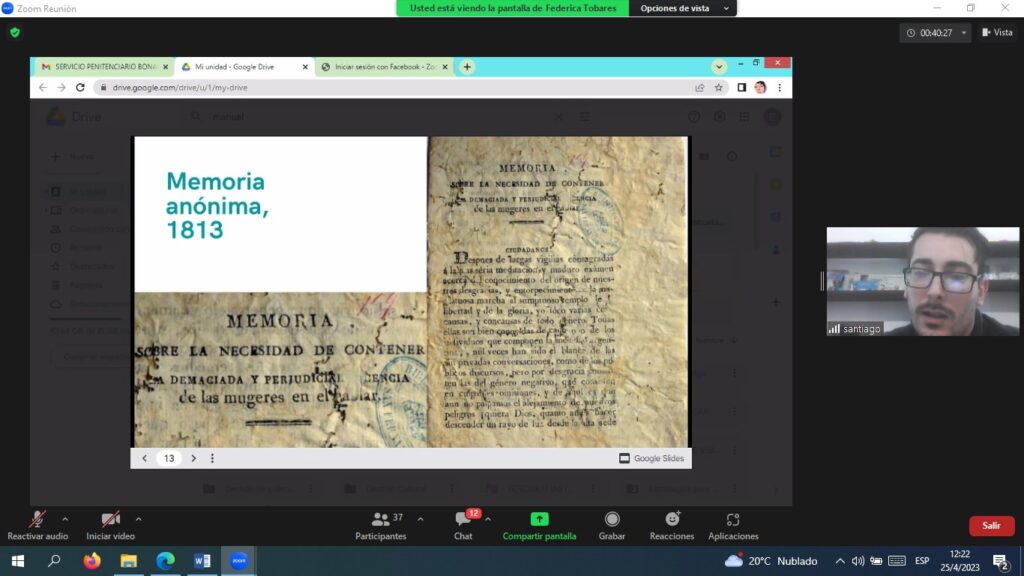Expand audio options arrow beside Reactivar audio

pos(65,519)
